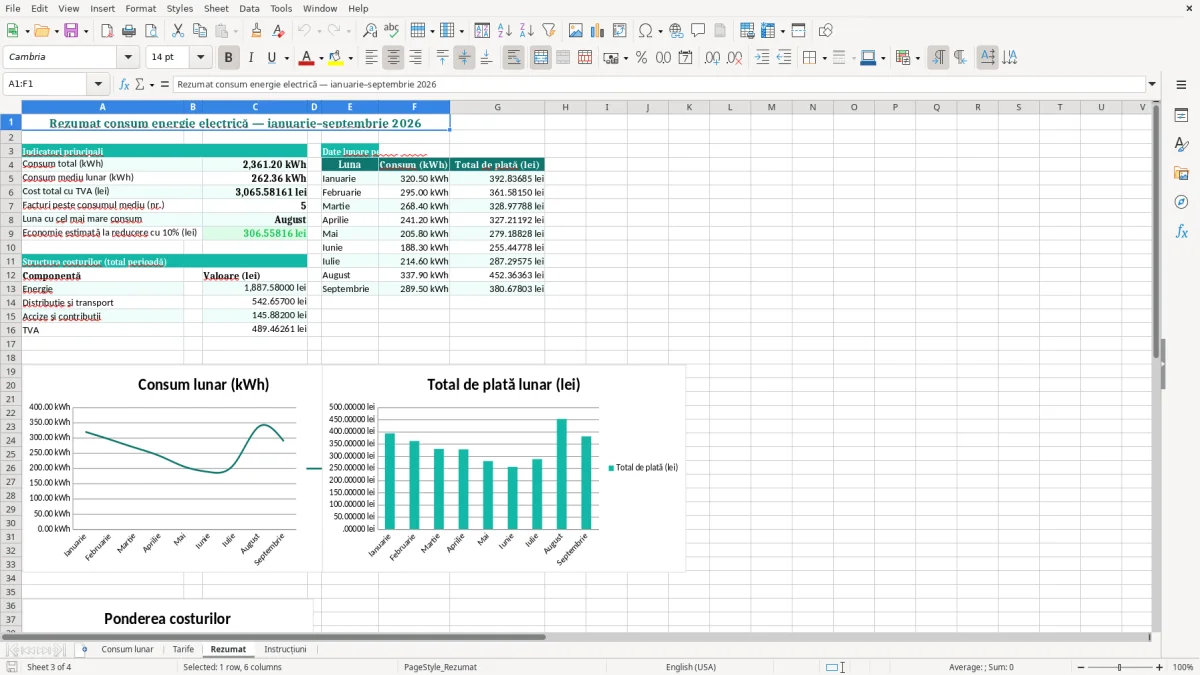Click Increase Indent icon
Viewport: 1200px width, 675px height.
pos(762,58)
